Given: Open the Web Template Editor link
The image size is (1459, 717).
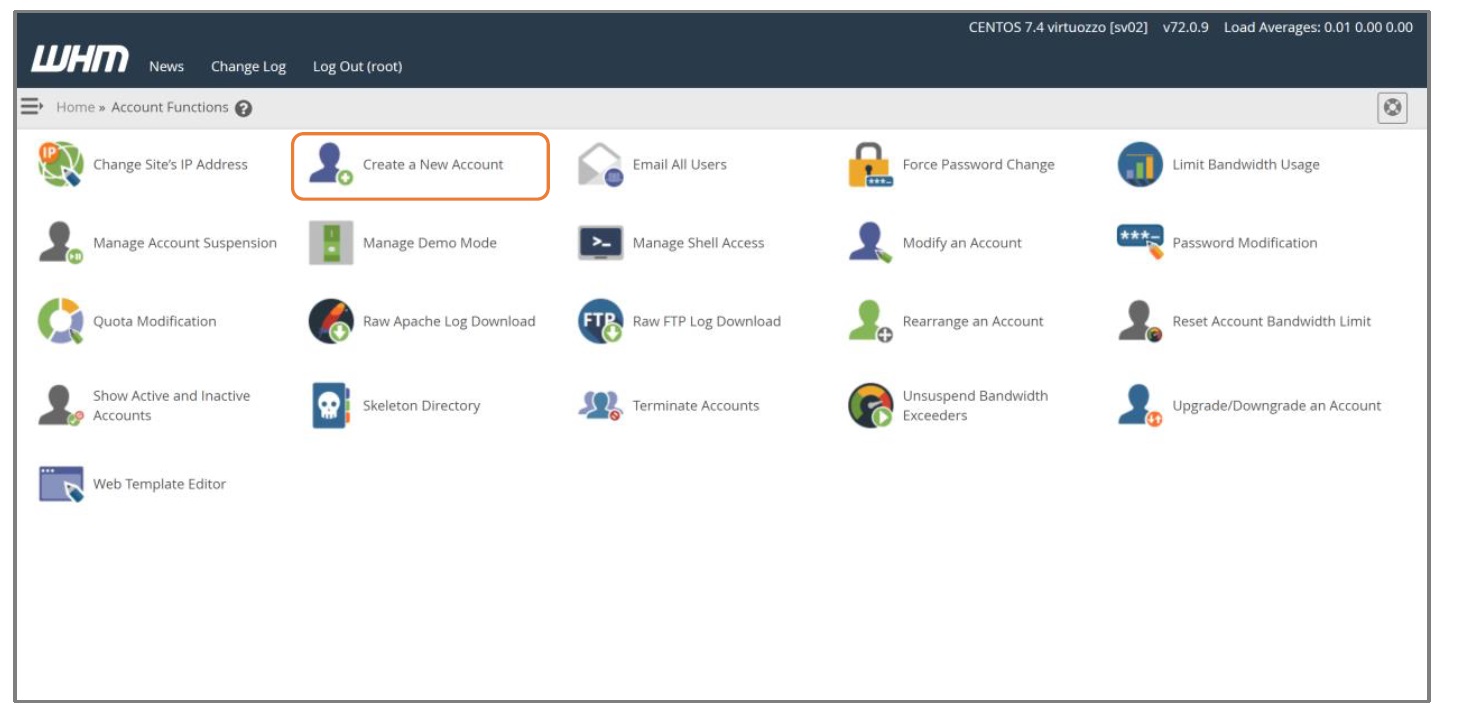Looking at the screenshot, I should point(160,484).
